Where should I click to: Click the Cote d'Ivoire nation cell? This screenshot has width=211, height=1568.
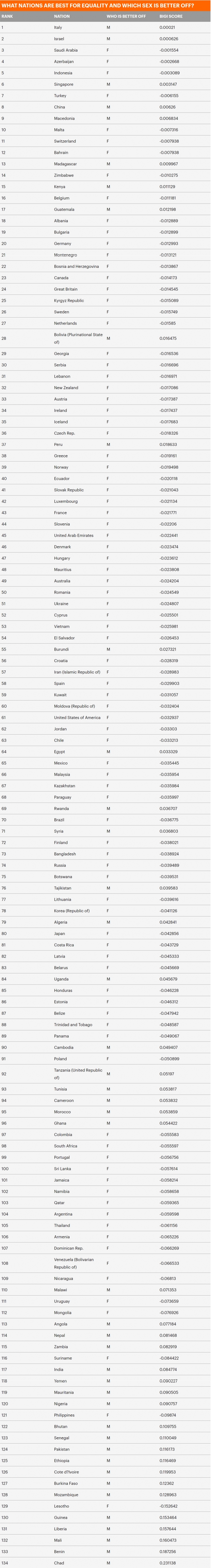pos(66,1472)
